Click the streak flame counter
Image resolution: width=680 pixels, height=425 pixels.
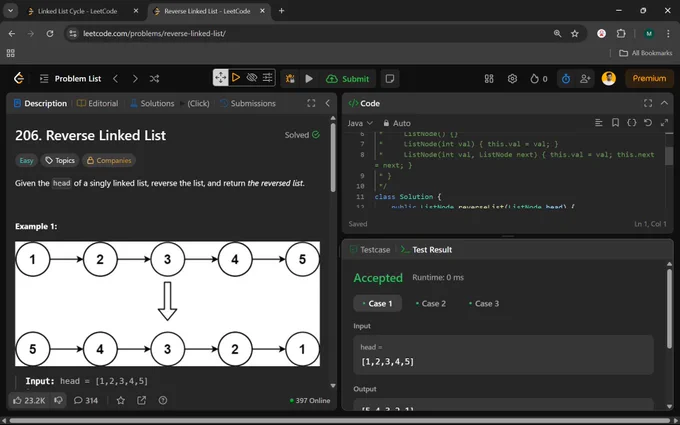(539, 78)
